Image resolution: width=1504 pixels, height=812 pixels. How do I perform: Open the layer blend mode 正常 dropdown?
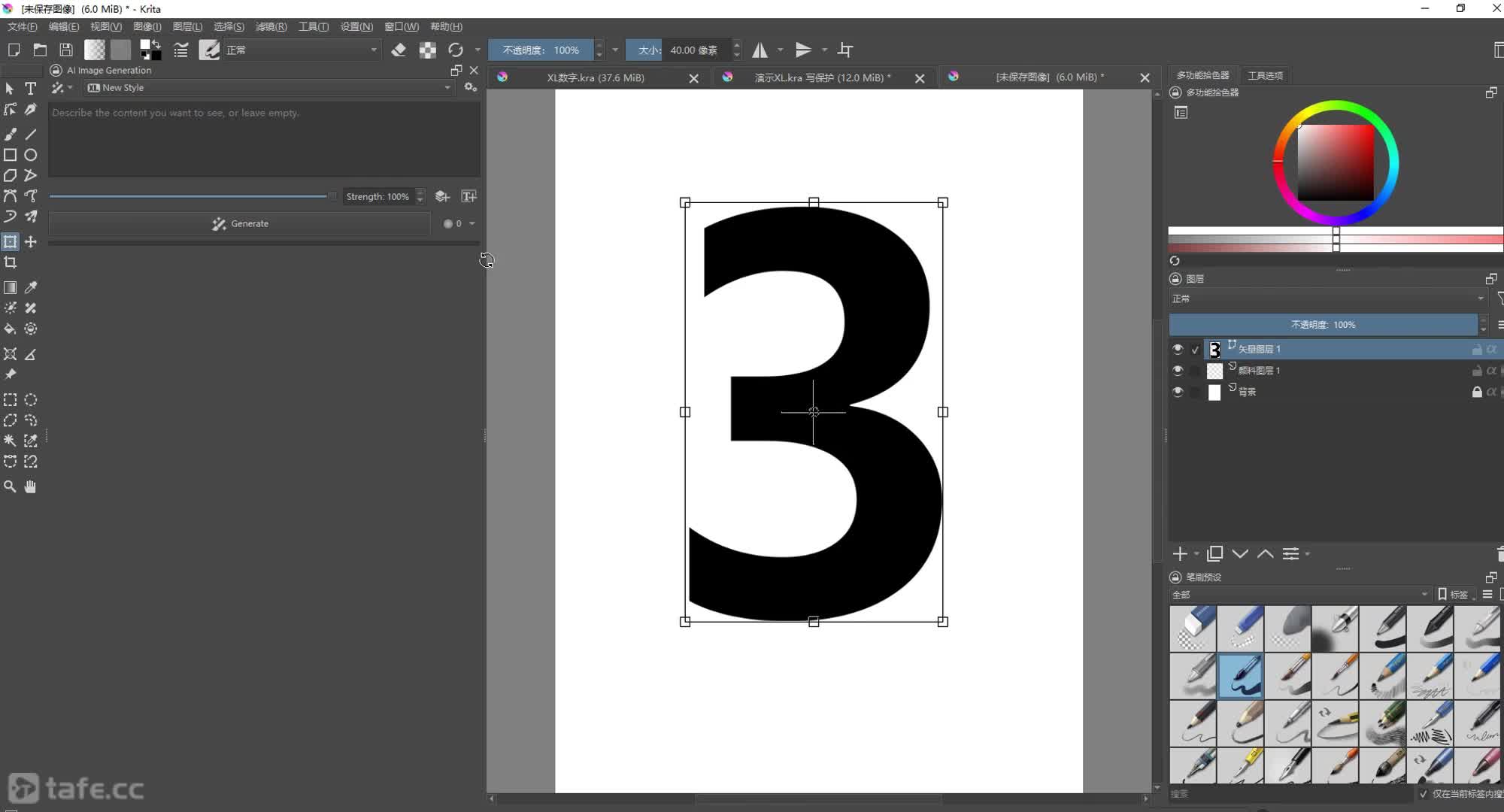(1328, 298)
